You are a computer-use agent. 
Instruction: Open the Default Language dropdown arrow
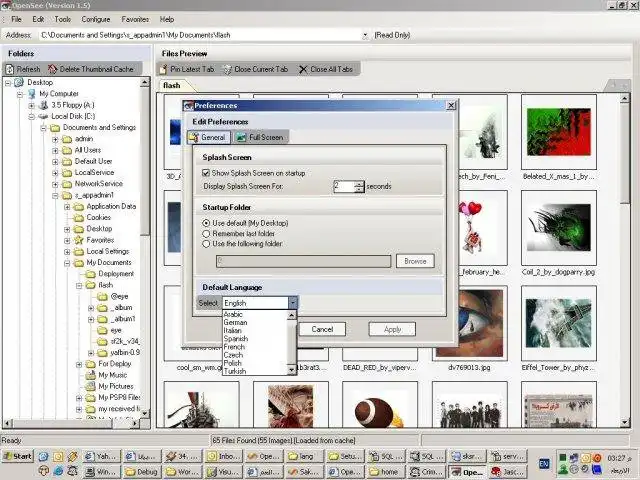[x=292, y=302]
